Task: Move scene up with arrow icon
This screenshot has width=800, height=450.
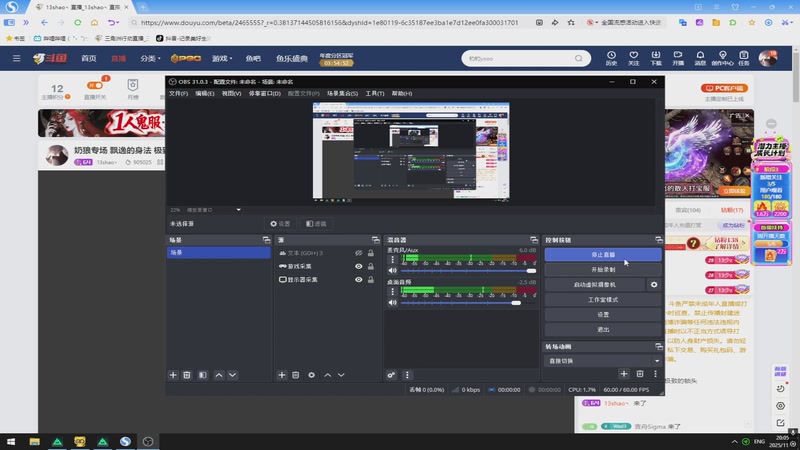Action: pos(219,375)
